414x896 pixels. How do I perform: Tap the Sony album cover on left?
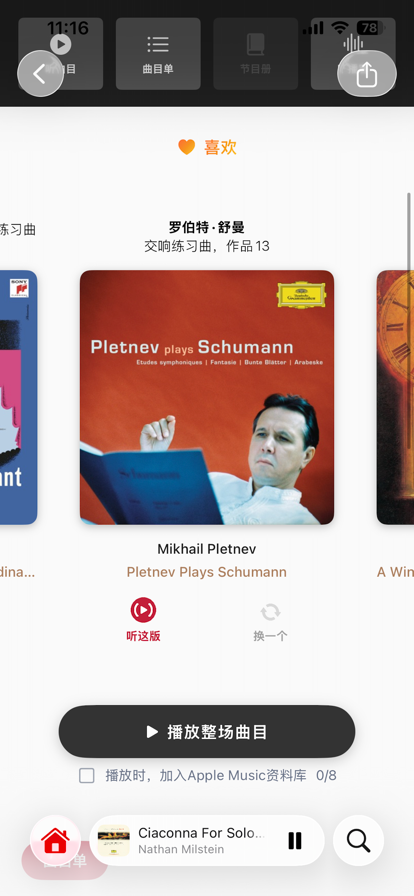18,397
